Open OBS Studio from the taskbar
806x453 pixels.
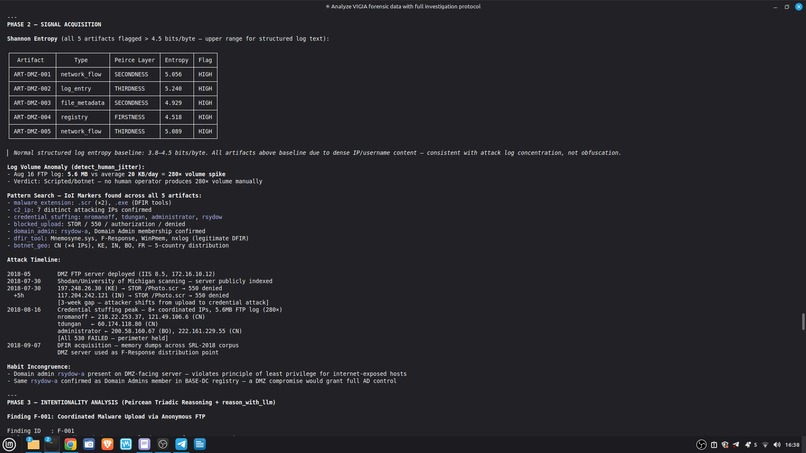[163, 444]
